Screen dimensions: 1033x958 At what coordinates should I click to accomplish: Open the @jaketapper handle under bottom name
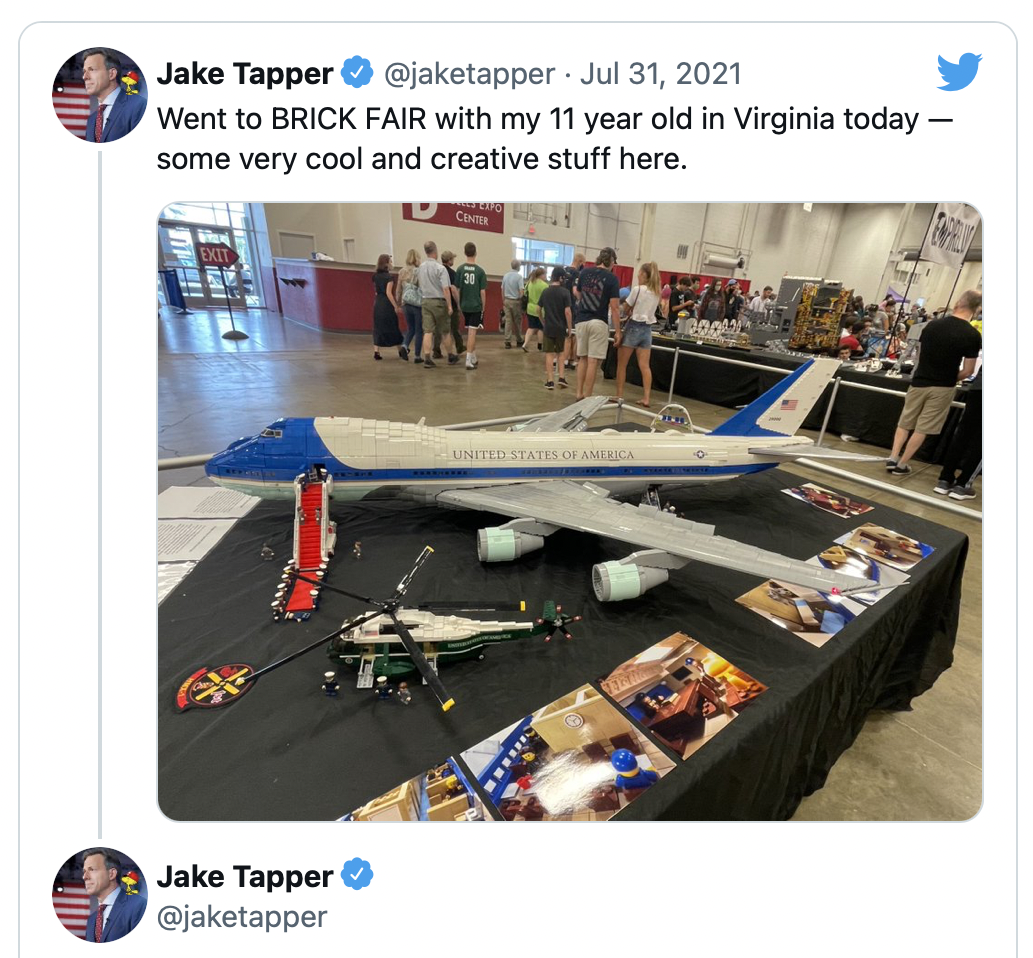[x=242, y=916]
